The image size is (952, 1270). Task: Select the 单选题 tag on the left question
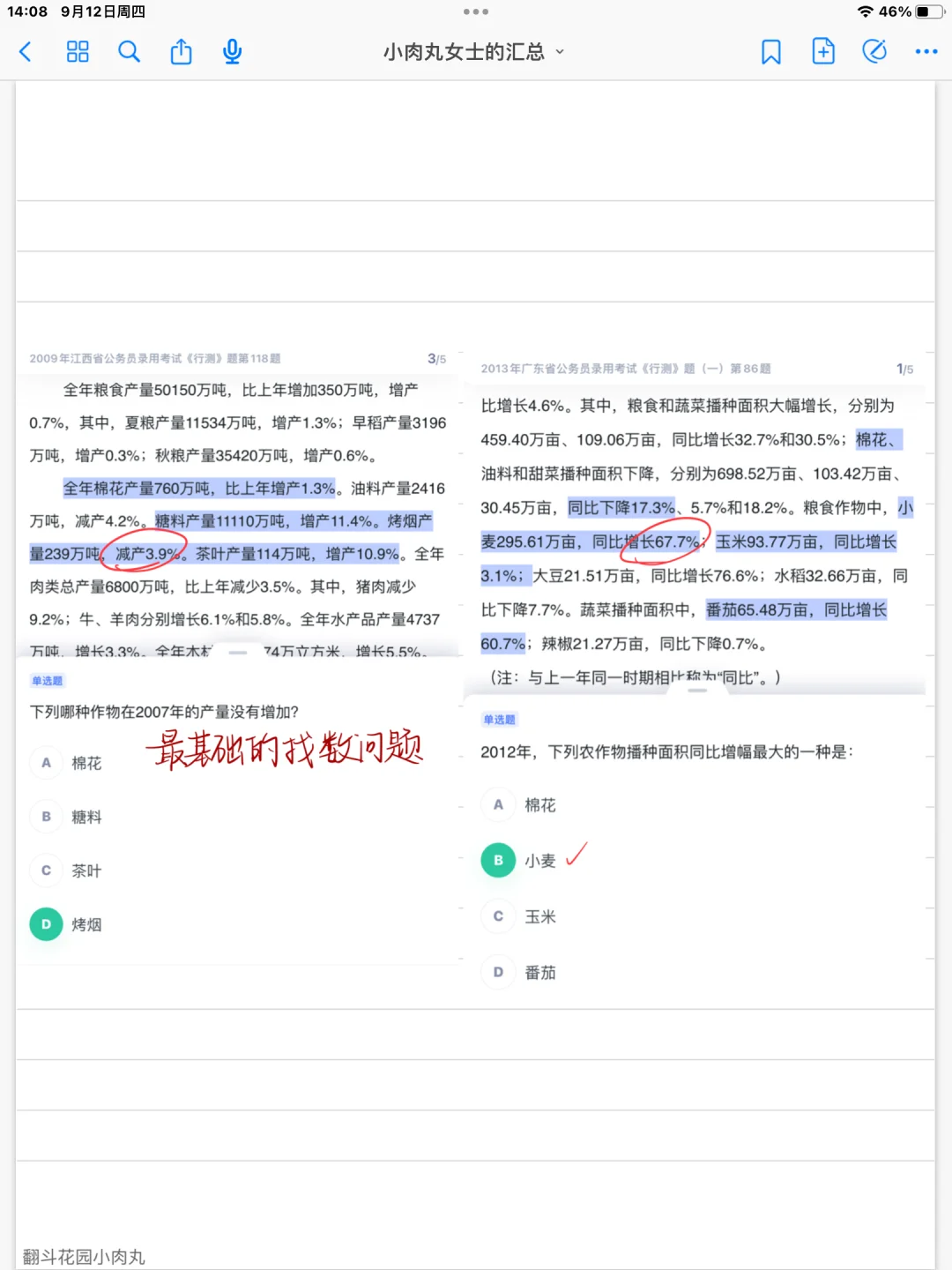pos(47,680)
